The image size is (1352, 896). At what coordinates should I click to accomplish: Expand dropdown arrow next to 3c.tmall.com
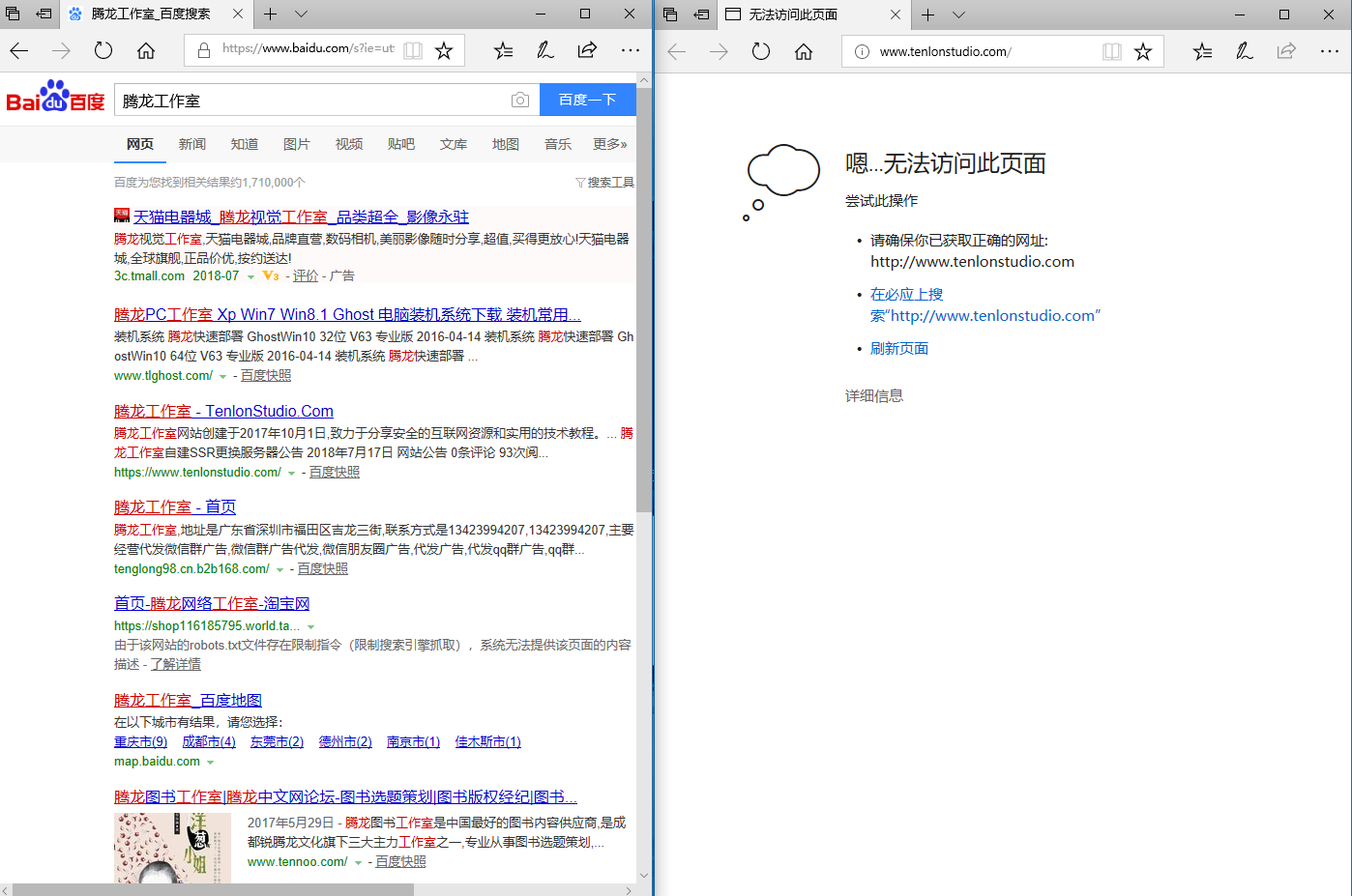click(x=250, y=276)
